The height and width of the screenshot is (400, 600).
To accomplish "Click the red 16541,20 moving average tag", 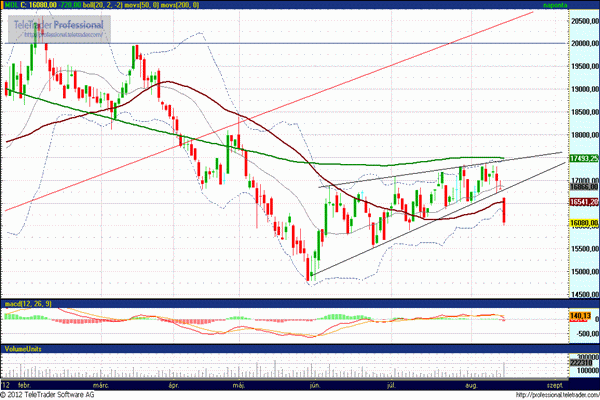I will click(x=584, y=202).
